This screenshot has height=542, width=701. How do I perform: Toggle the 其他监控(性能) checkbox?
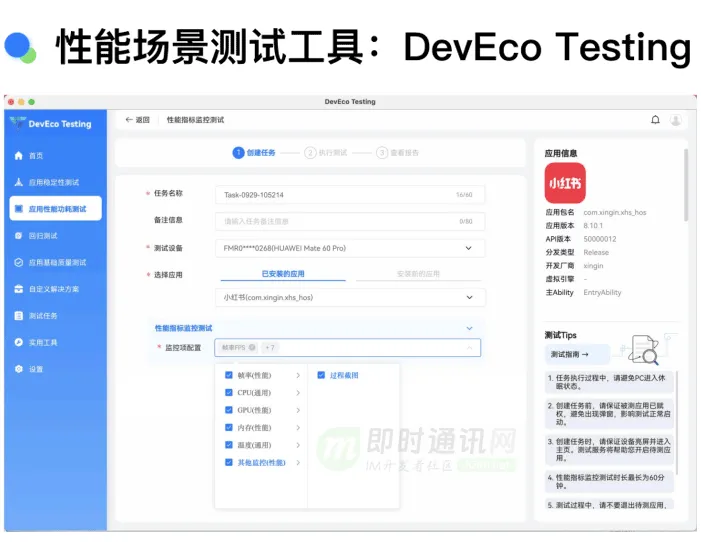[x=229, y=462]
